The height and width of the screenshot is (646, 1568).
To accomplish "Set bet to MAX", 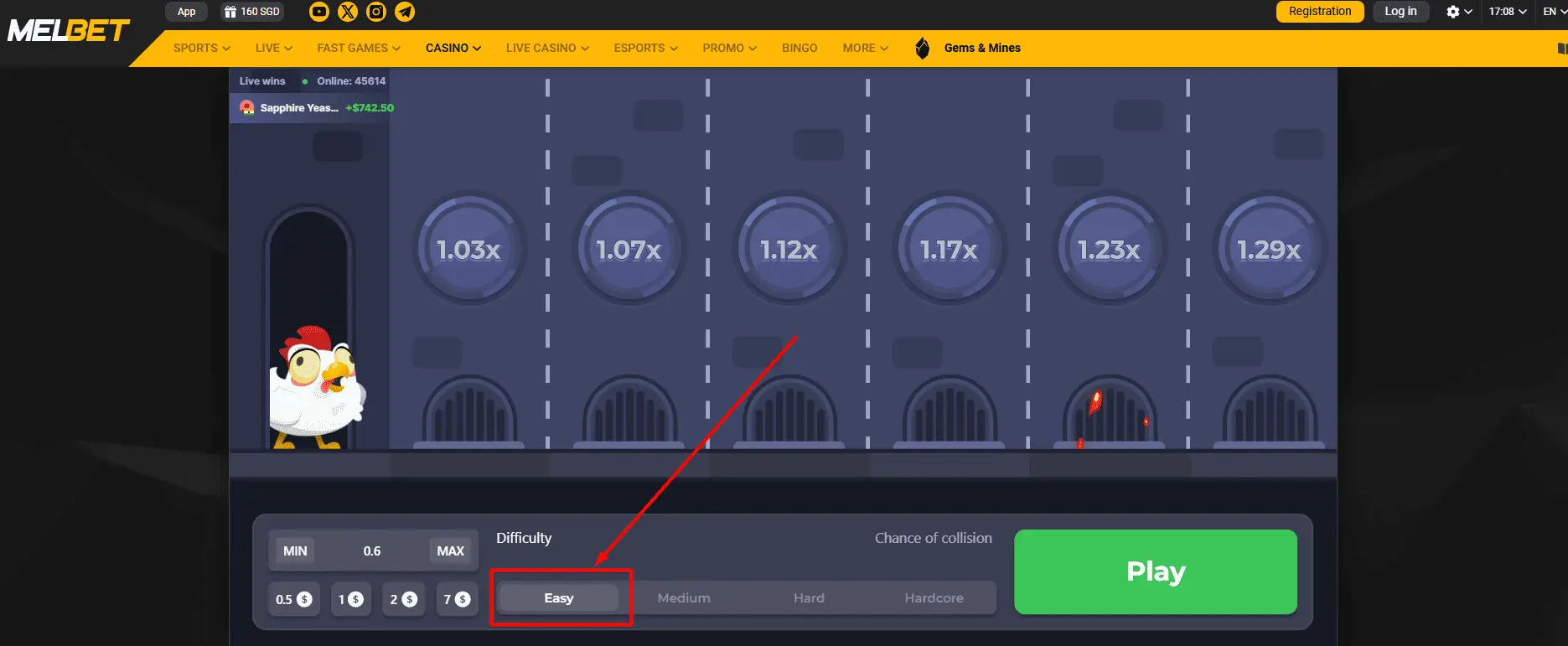I will [x=450, y=551].
